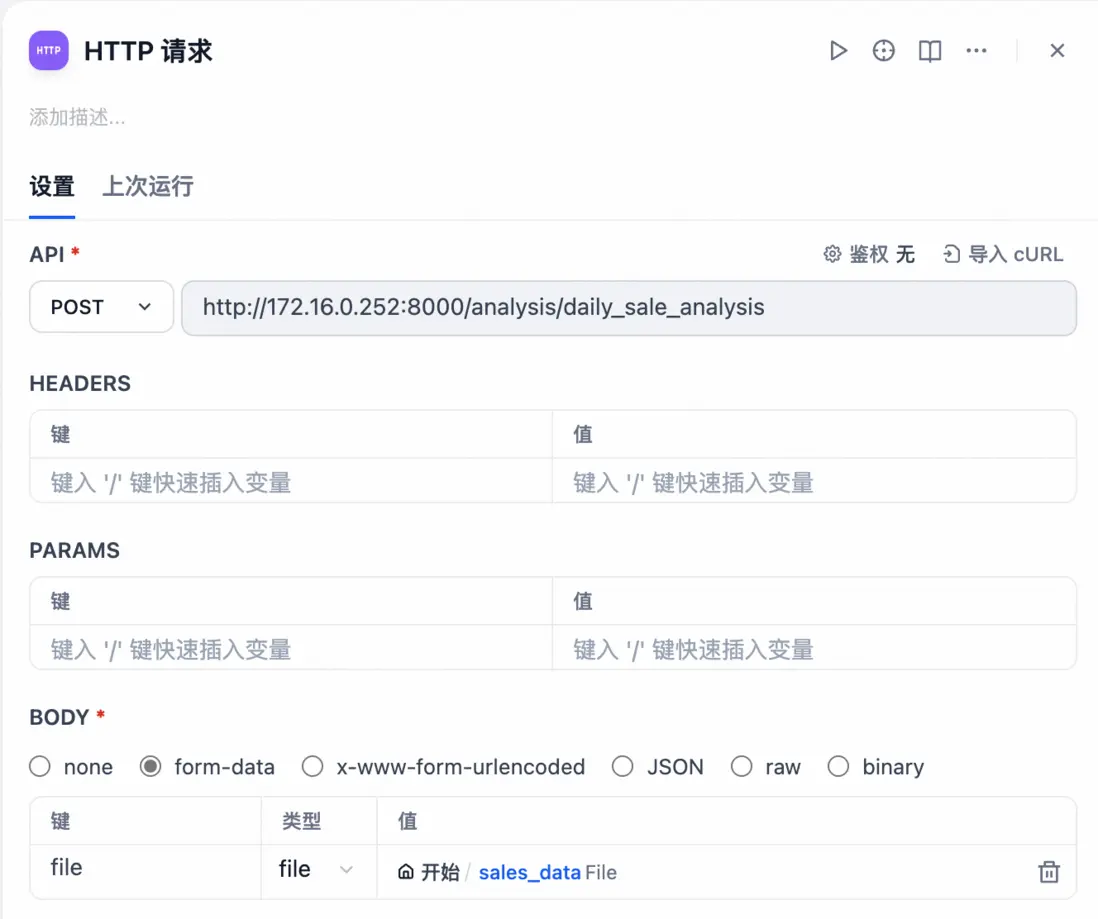The height and width of the screenshot is (919, 1098).
Task: Click the API URL input field
Action: tap(629, 308)
